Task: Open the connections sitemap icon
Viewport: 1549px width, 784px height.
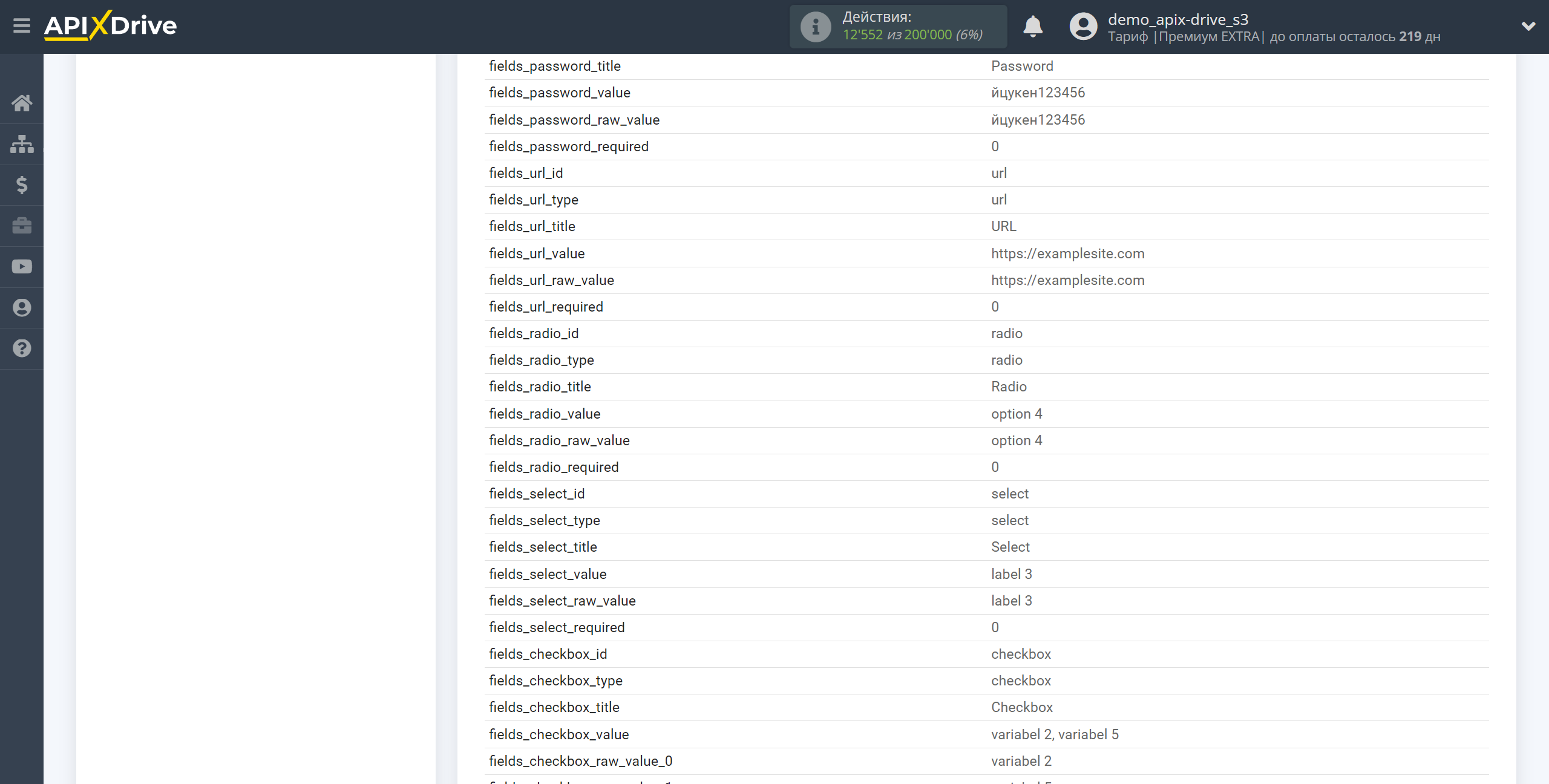Action: [x=22, y=144]
